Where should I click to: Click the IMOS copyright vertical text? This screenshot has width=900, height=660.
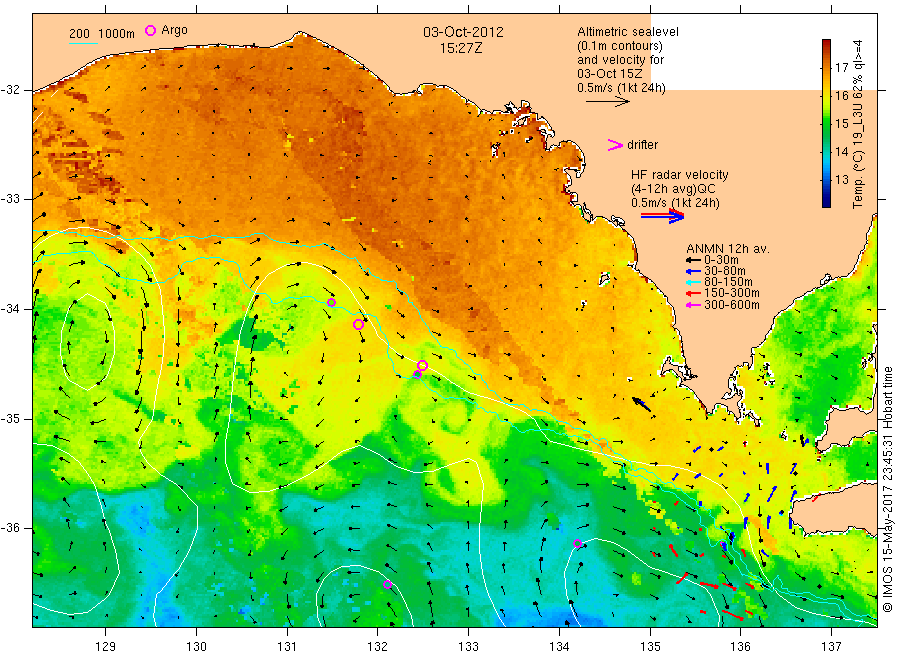[x=887, y=490]
